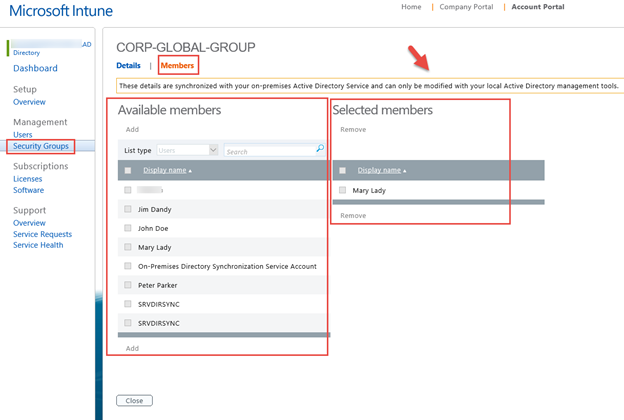
Task: Open Home in top navigation
Action: coord(411,7)
